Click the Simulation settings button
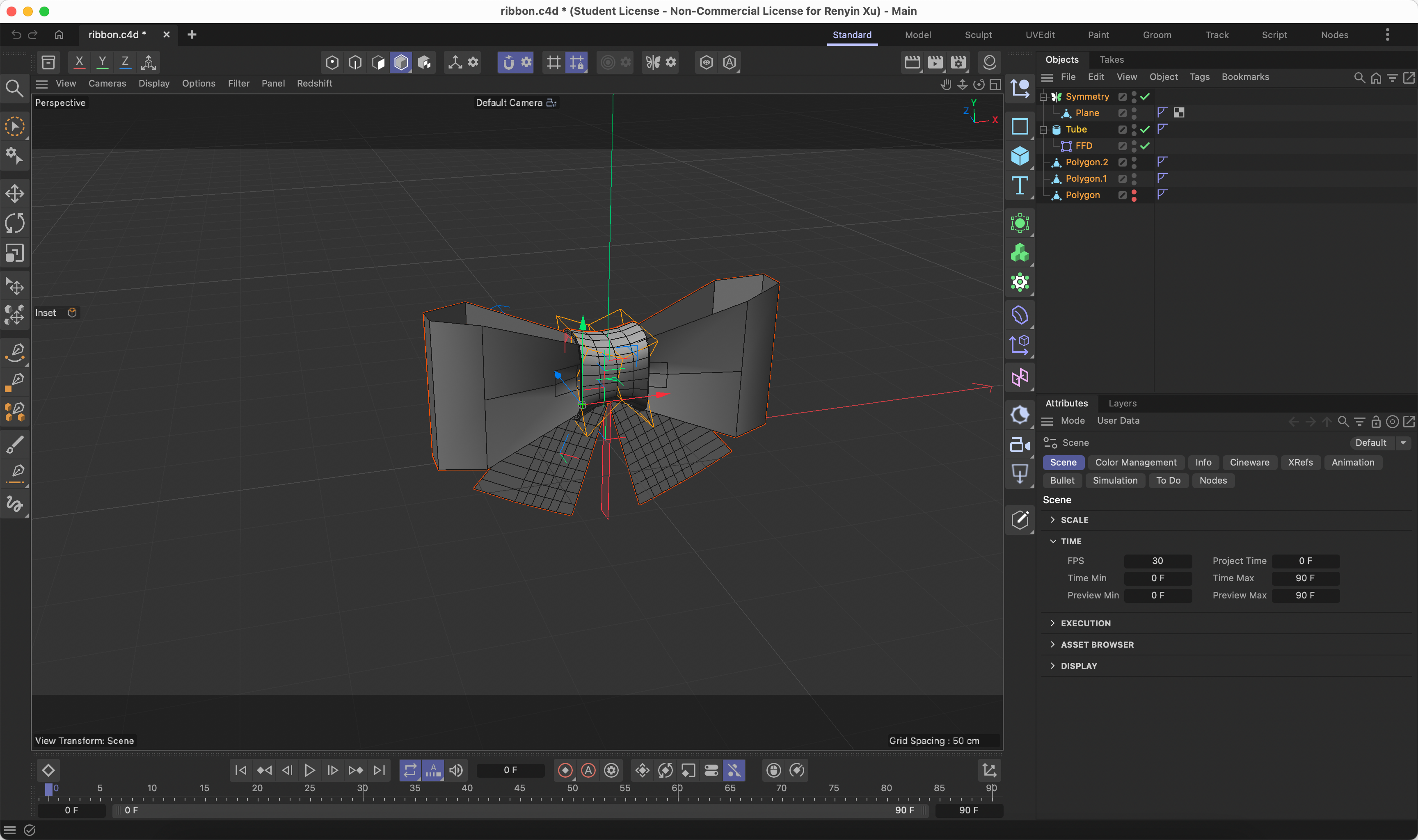 pyautogui.click(x=1115, y=481)
